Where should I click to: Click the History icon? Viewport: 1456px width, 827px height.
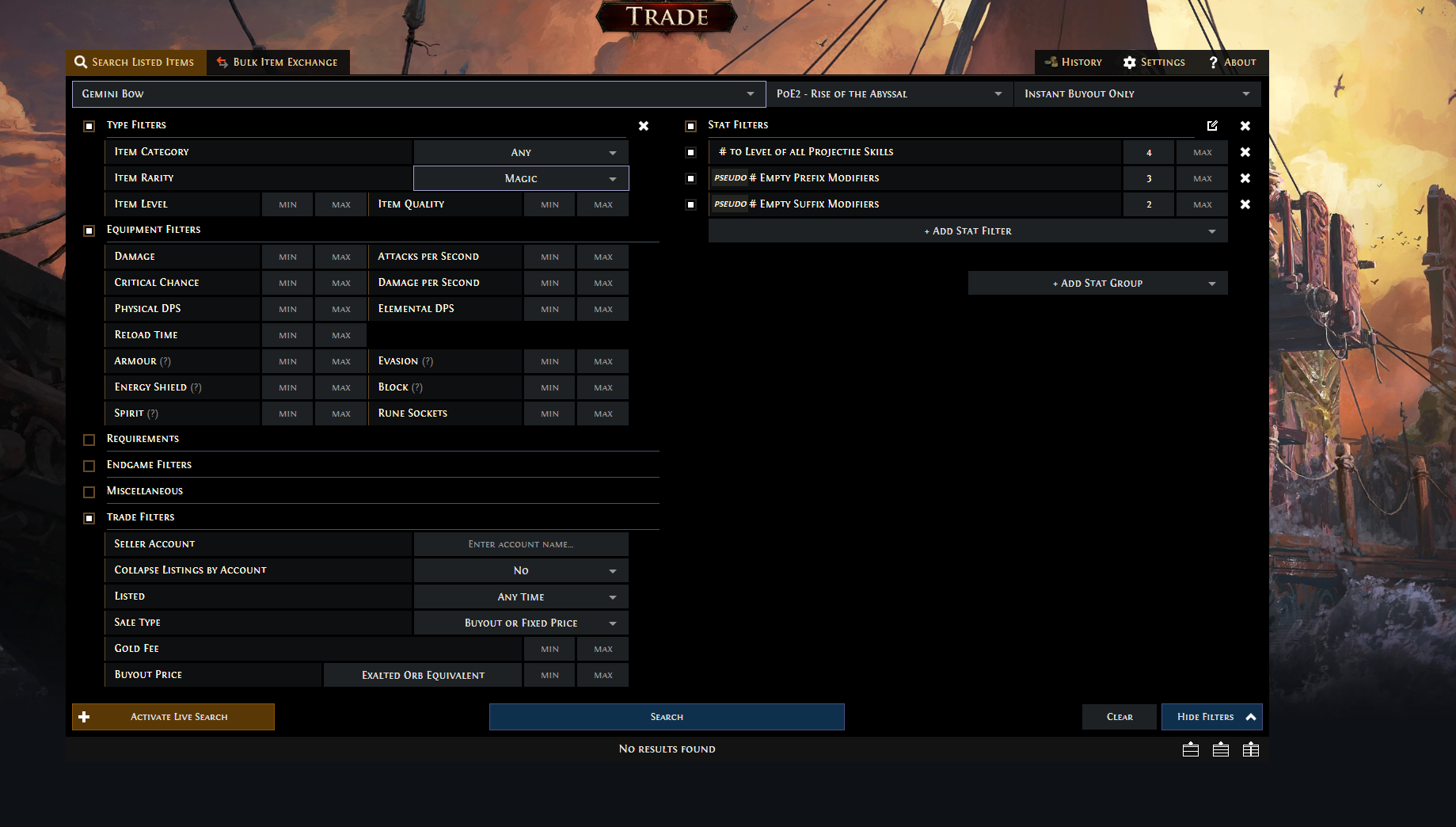coord(1051,62)
